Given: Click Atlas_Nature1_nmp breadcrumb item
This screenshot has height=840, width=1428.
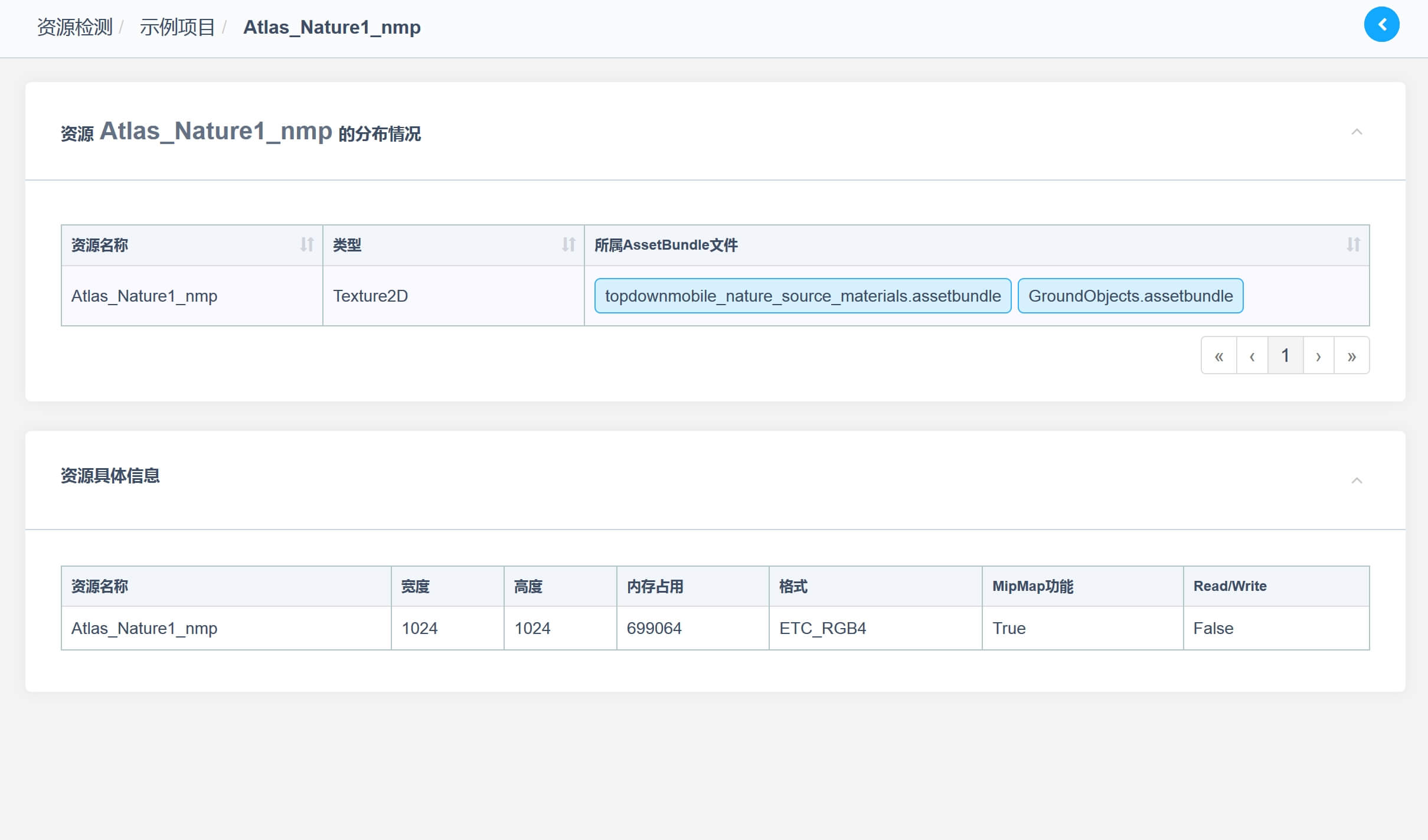Looking at the screenshot, I should point(332,27).
